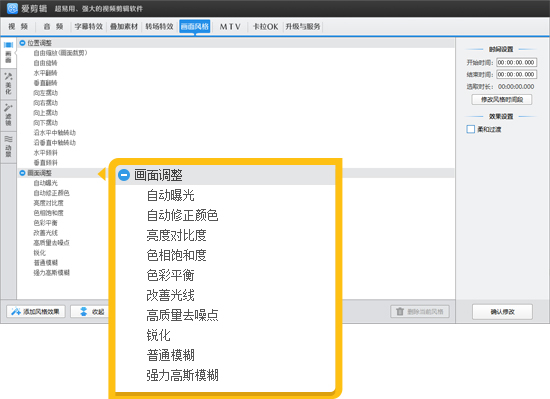Collapse the 画面调整 group in left list
The image size is (550, 399).
[x=22, y=173]
